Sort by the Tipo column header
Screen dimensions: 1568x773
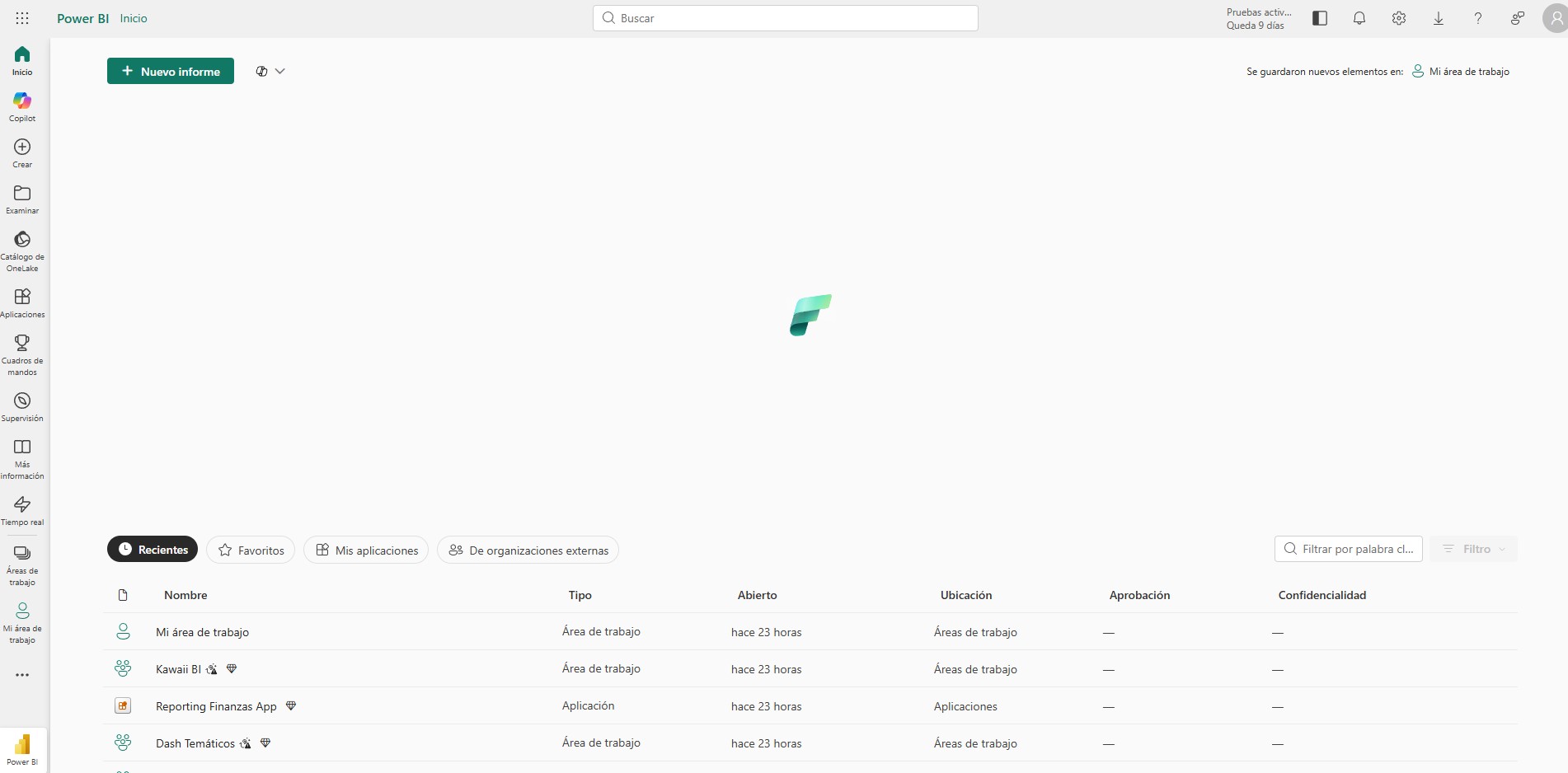(580, 595)
